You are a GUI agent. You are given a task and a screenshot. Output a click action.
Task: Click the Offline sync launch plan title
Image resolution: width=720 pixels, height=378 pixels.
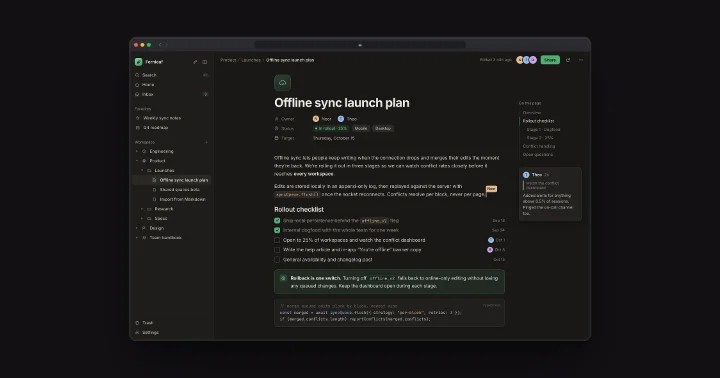(x=342, y=103)
